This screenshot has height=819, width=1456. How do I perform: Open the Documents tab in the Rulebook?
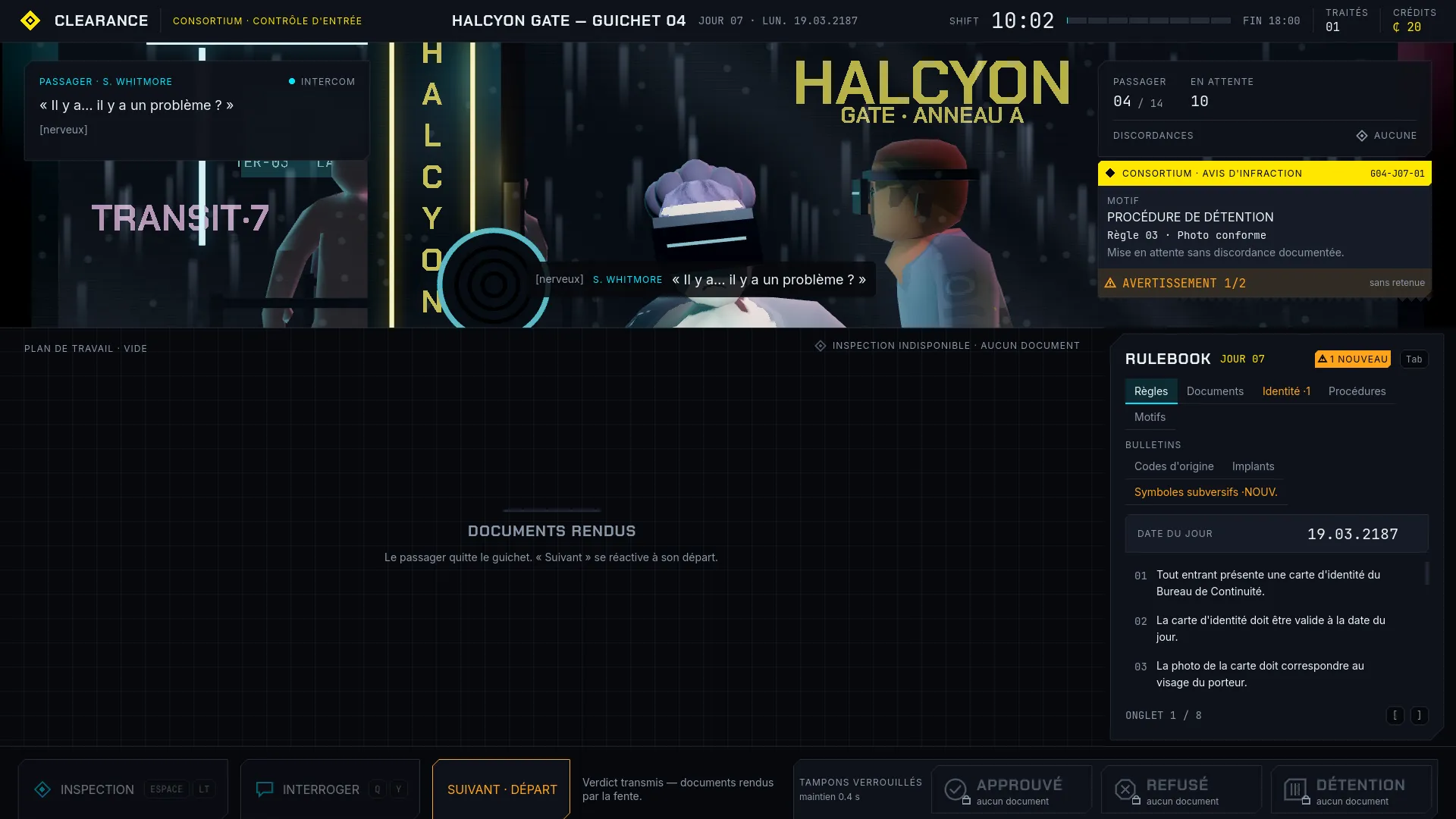click(x=1215, y=391)
